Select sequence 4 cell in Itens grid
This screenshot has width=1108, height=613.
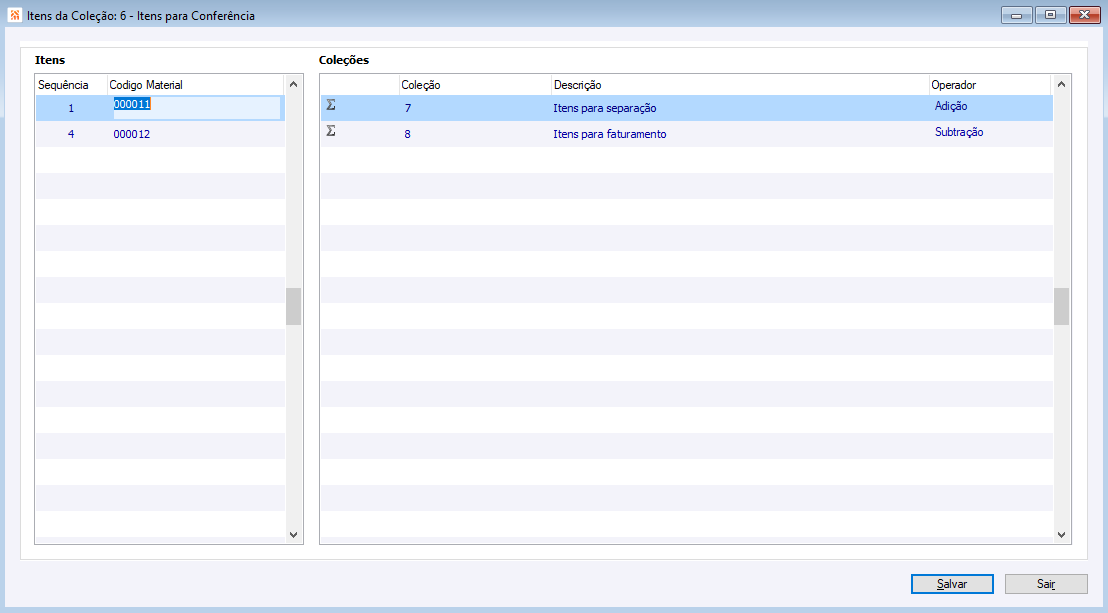(x=71, y=134)
